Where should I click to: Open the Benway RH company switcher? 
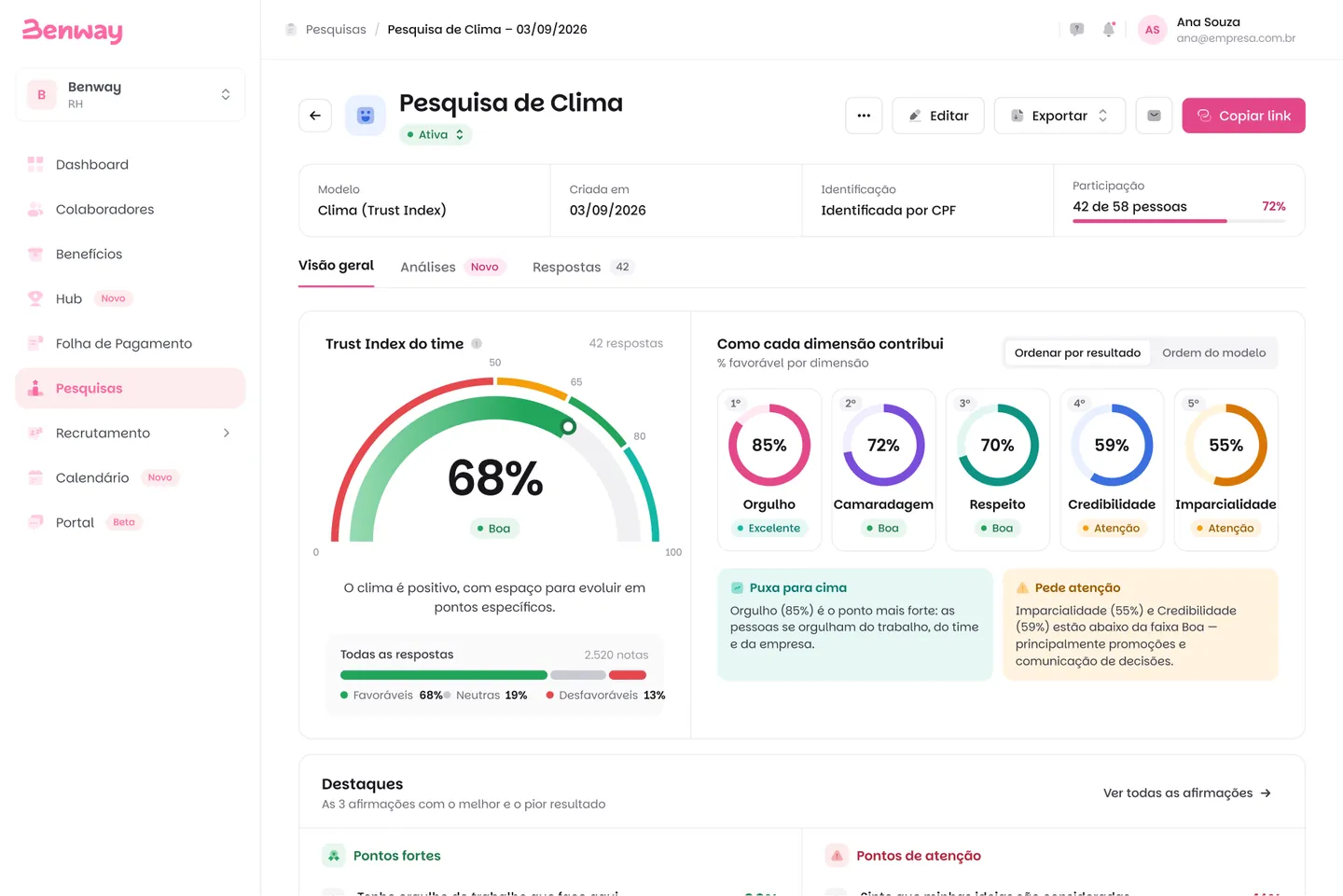click(130, 94)
